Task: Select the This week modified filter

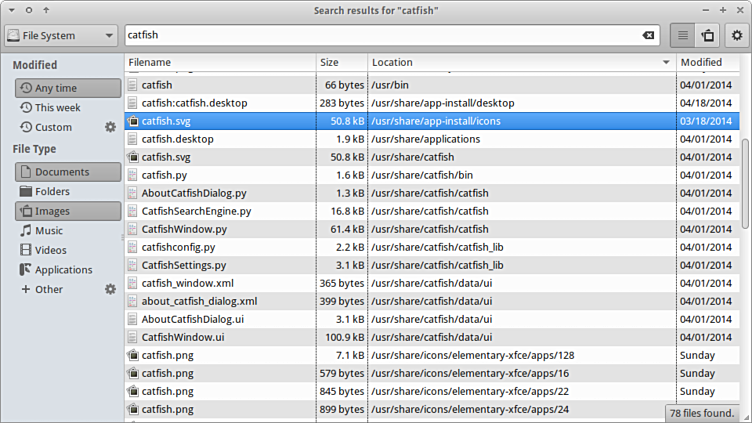Action: click(x=57, y=108)
